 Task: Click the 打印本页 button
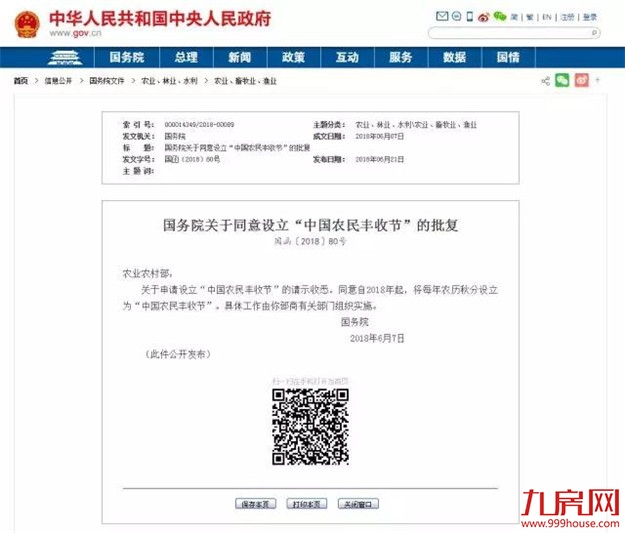307,504
